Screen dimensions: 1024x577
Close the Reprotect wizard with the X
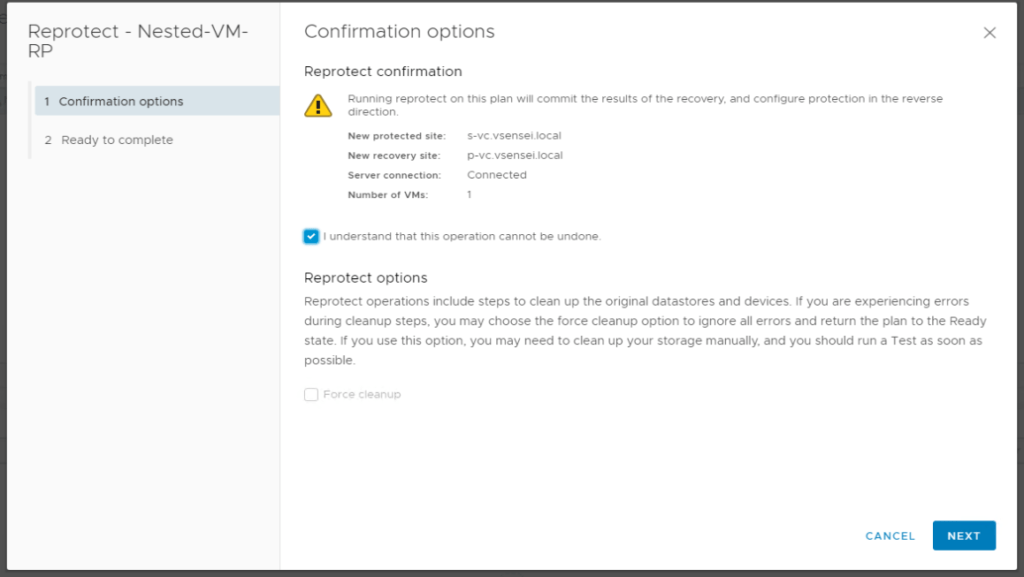tap(989, 33)
